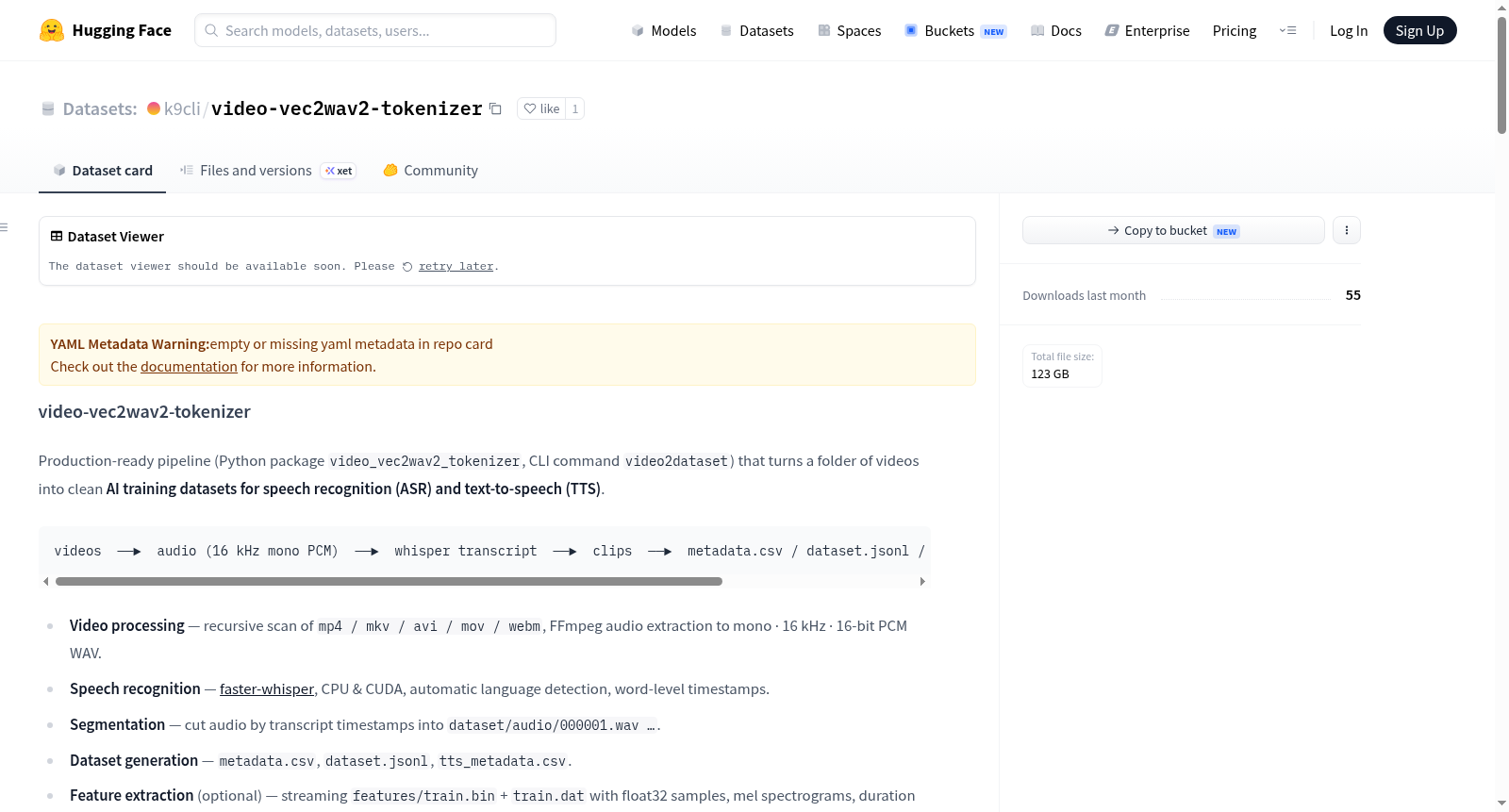Click the page vertical scrollbar thumb
The image size is (1509, 812).
click(1501, 75)
